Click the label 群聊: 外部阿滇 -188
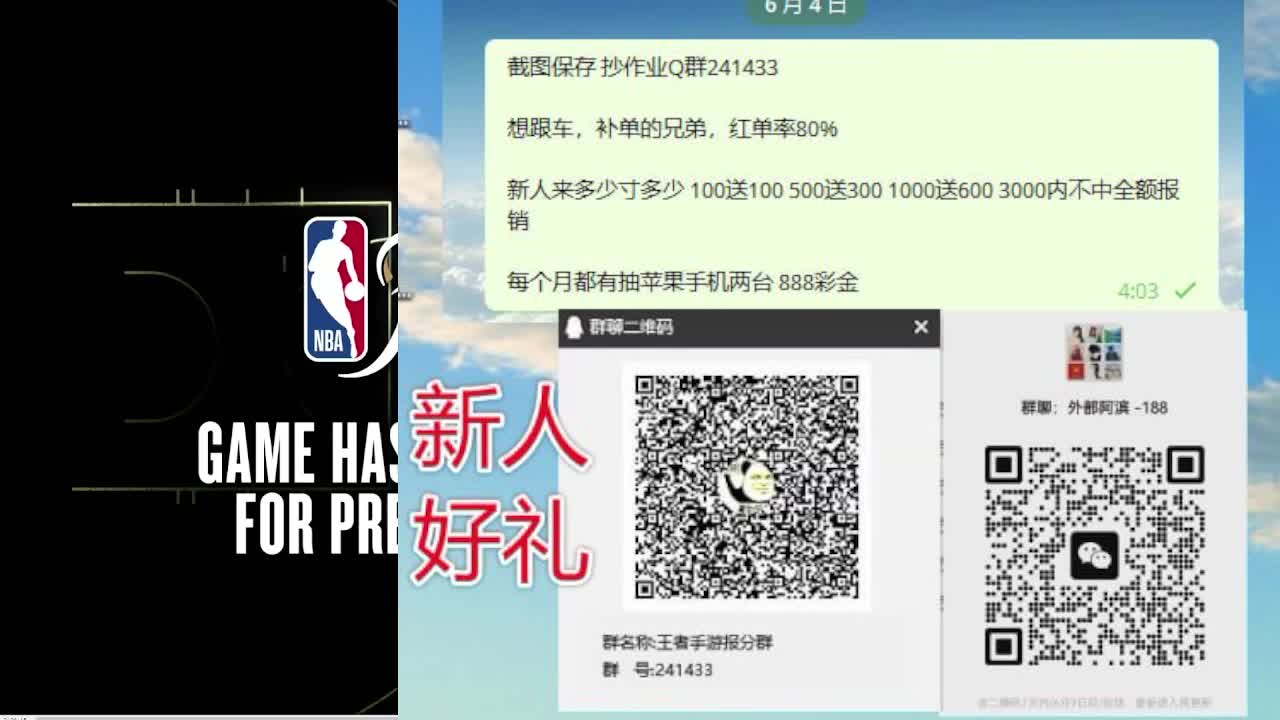This screenshot has height=720, width=1280. (x=1094, y=407)
